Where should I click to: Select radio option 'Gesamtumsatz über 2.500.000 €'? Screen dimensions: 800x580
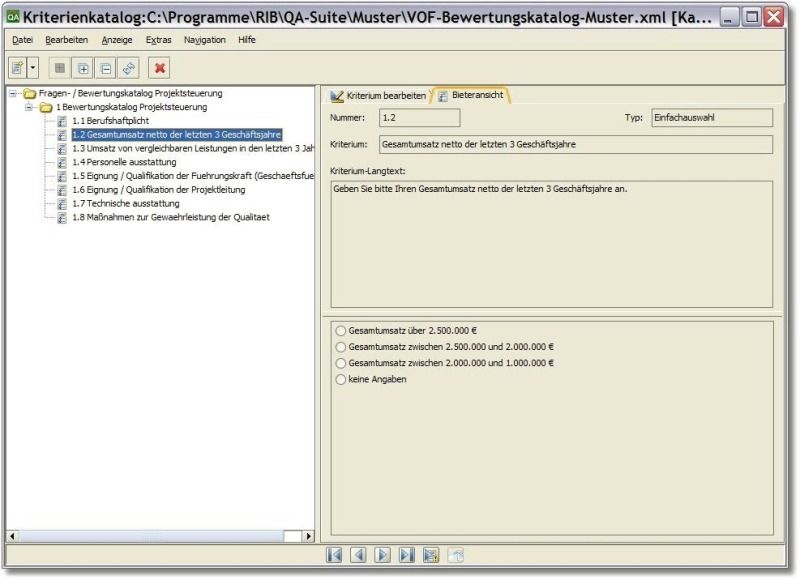[x=341, y=331]
